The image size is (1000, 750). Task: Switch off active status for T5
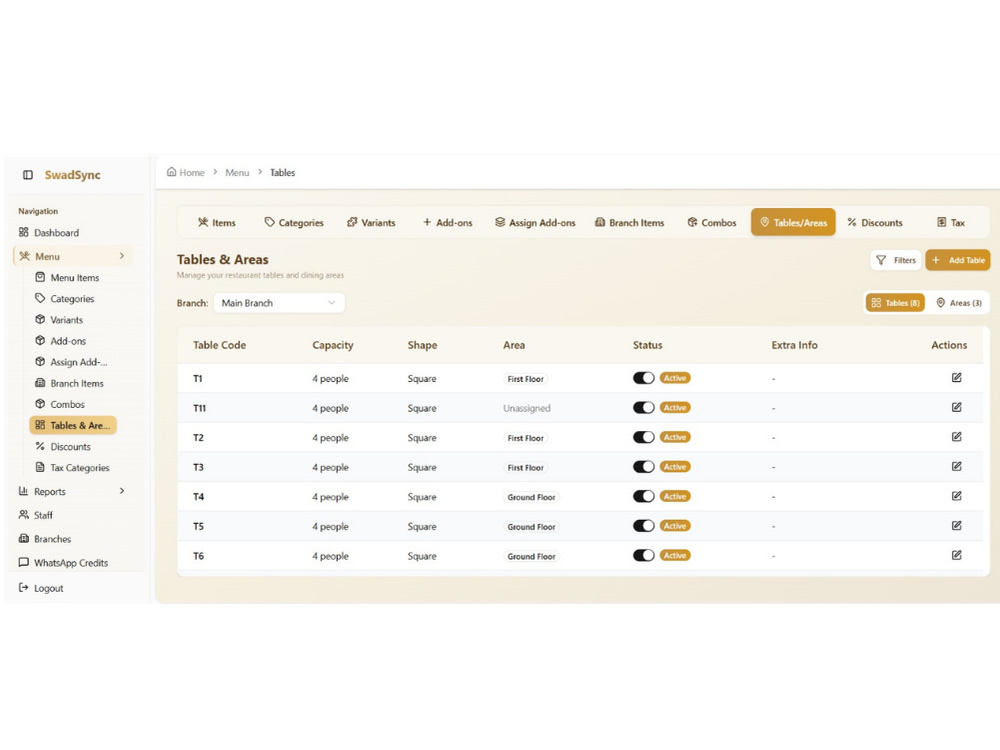click(x=643, y=526)
